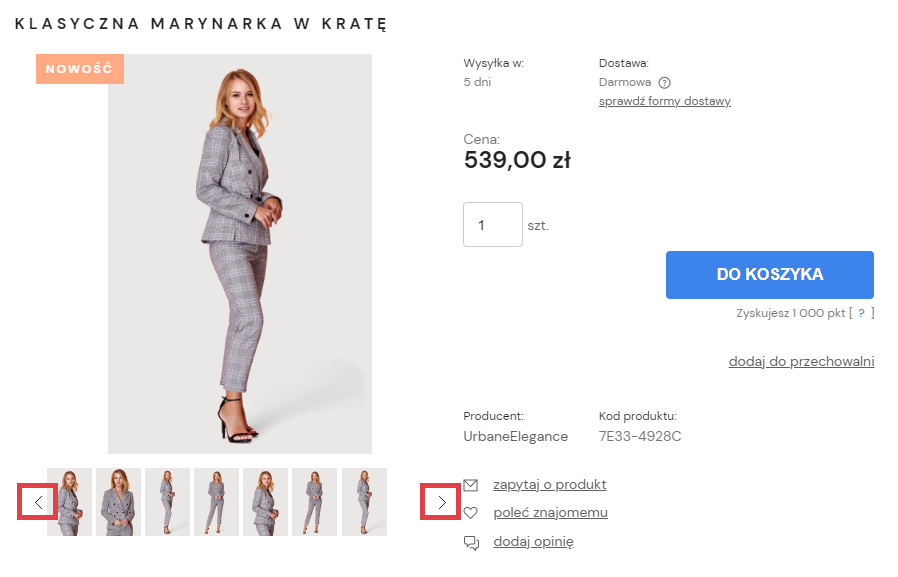Click the help icon next to Darmowa
898x577 pixels.
tap(664, 83)
